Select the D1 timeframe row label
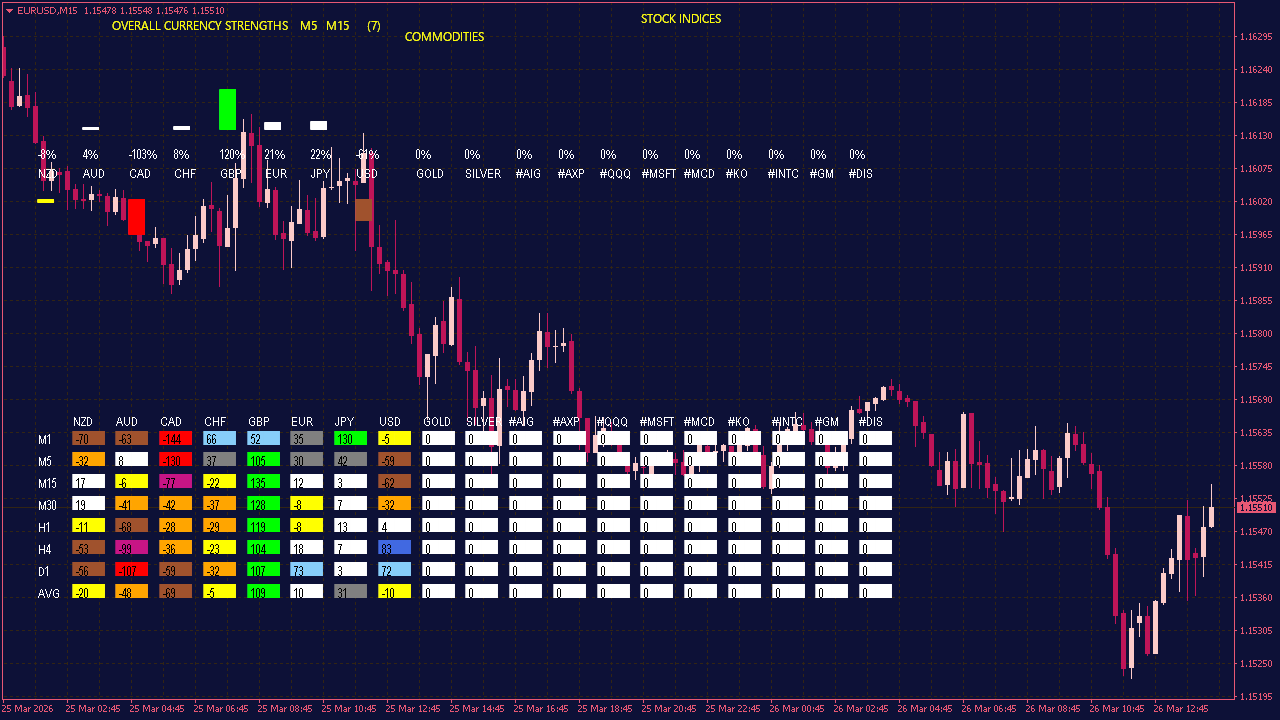 point(44,571)
